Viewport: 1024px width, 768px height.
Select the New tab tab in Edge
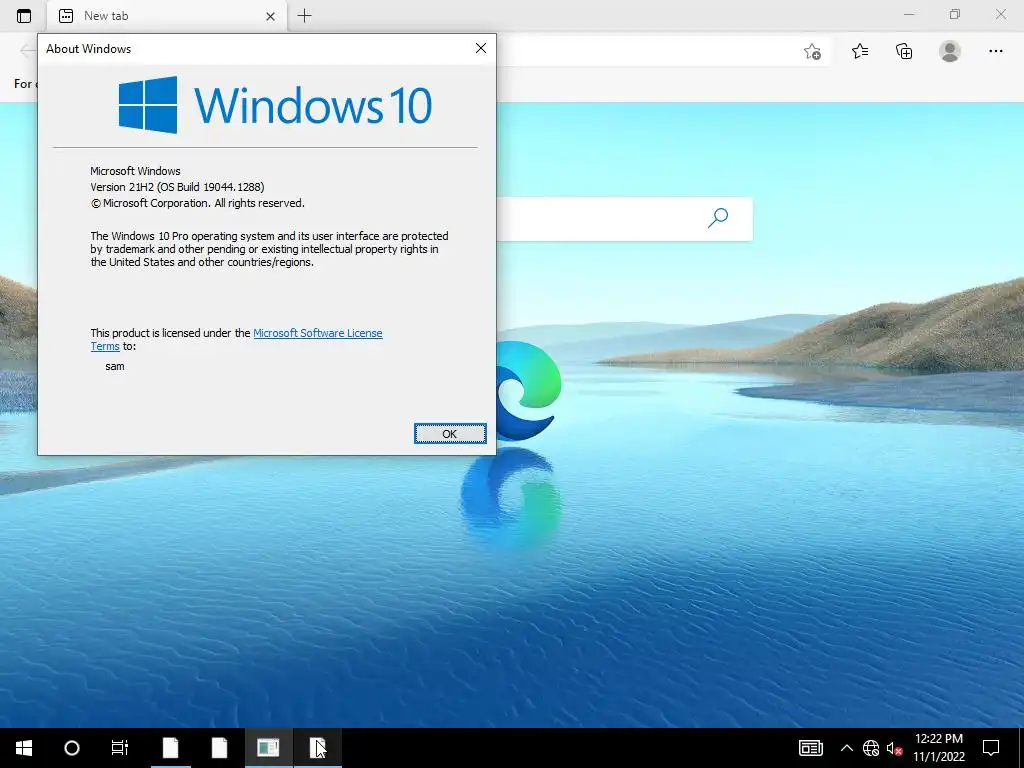[x=167, y=16]
